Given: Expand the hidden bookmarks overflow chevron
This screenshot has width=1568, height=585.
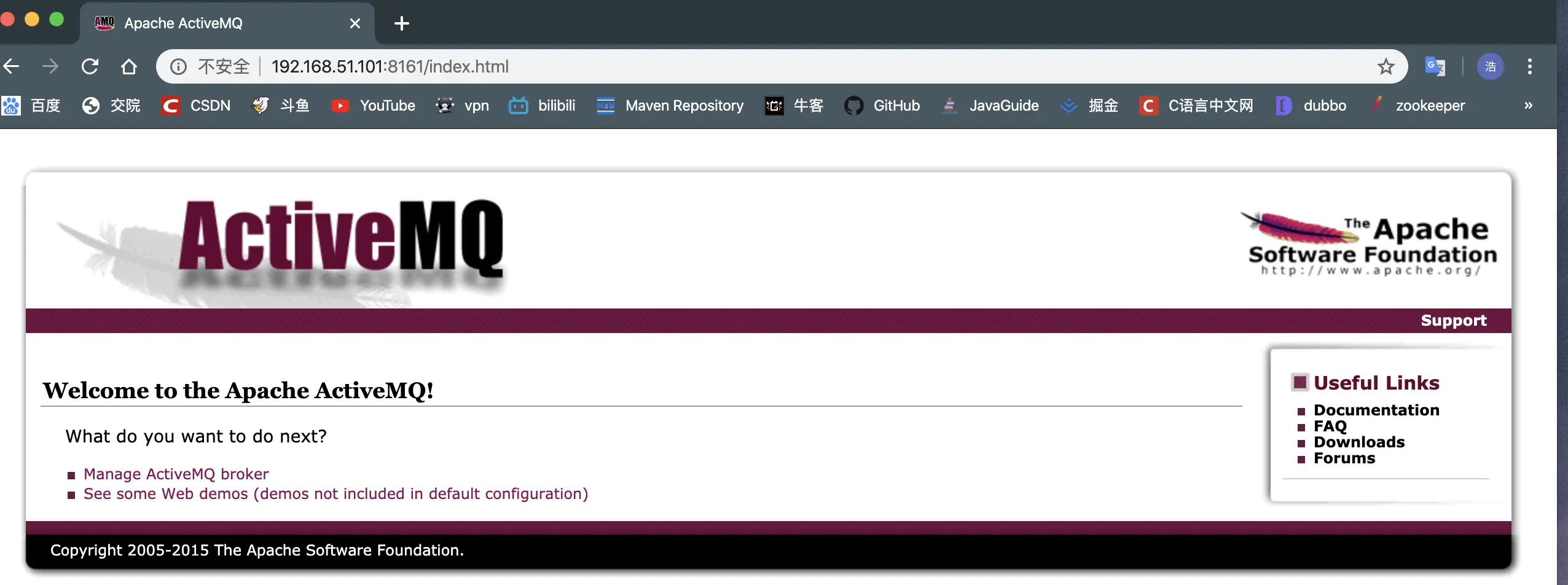Looking at the screenshot, I should tap(1528, 106).
